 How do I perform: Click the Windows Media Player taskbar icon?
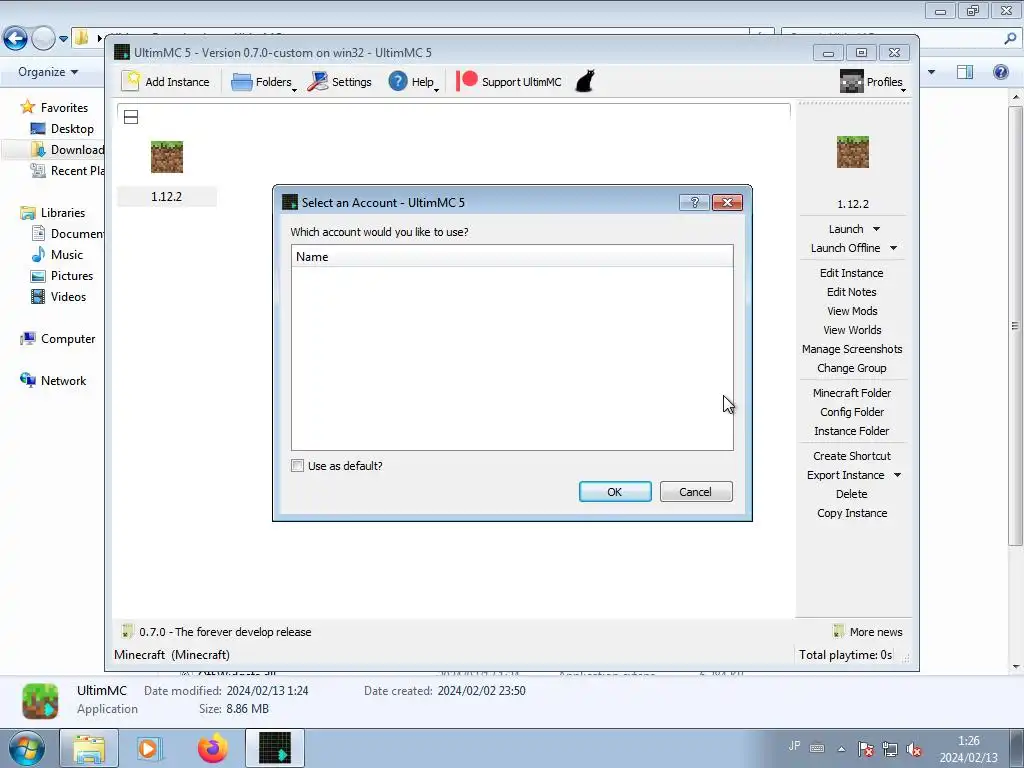pyautogui.click(x=150, y=748)
